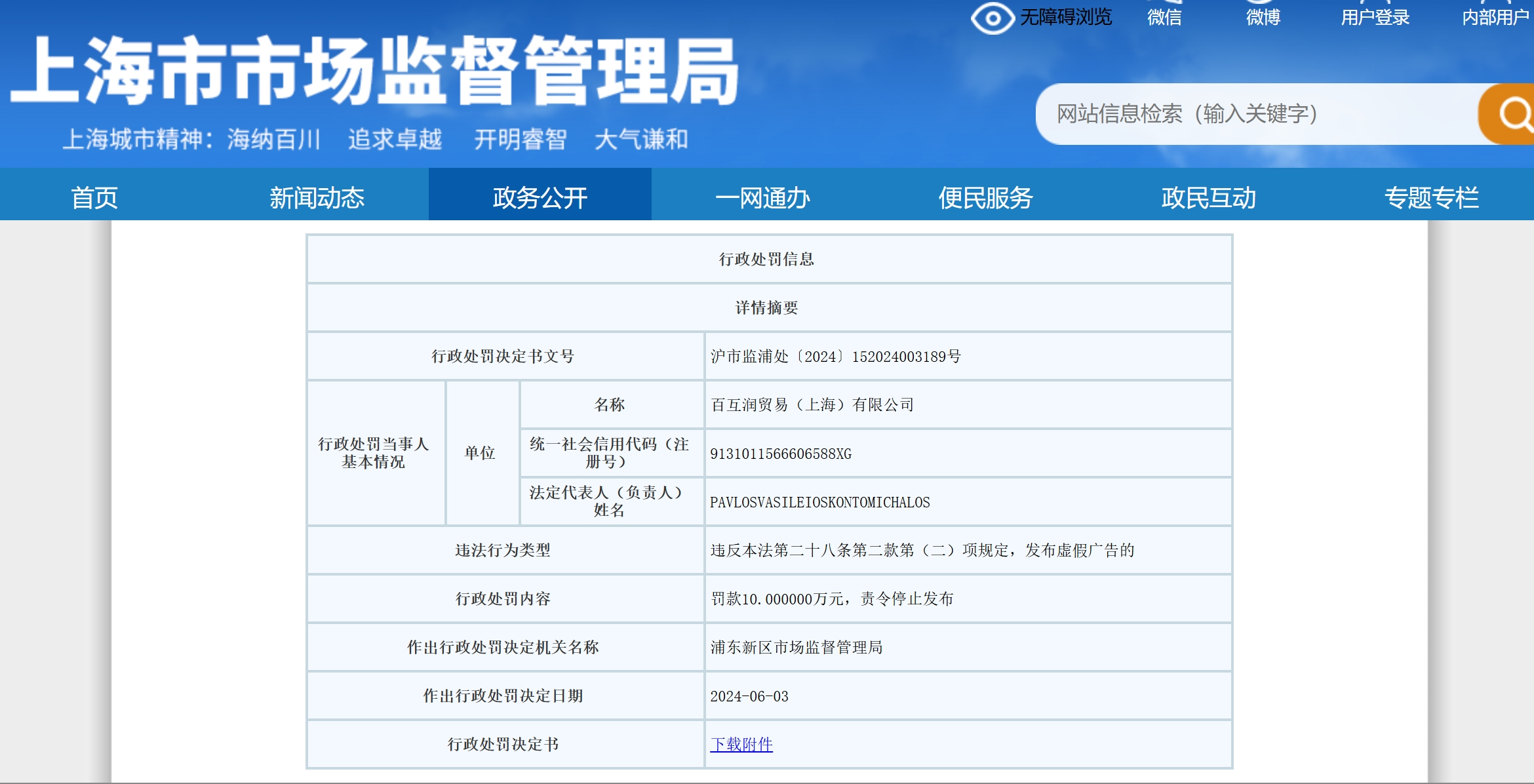Focus the 网站信息检索 search field

tap(1246, 114)
